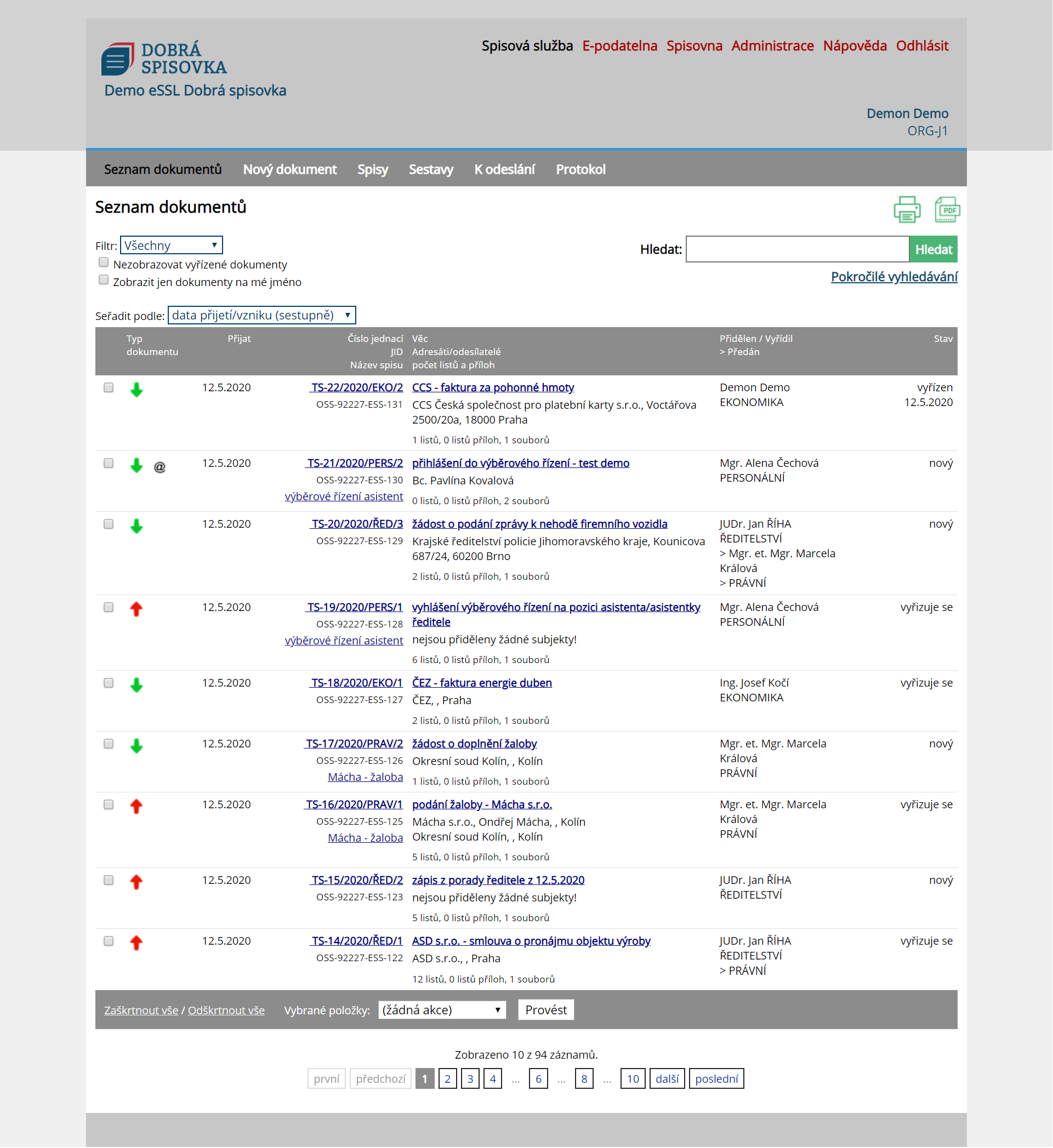Go to Spisovna in top menu

695,46
